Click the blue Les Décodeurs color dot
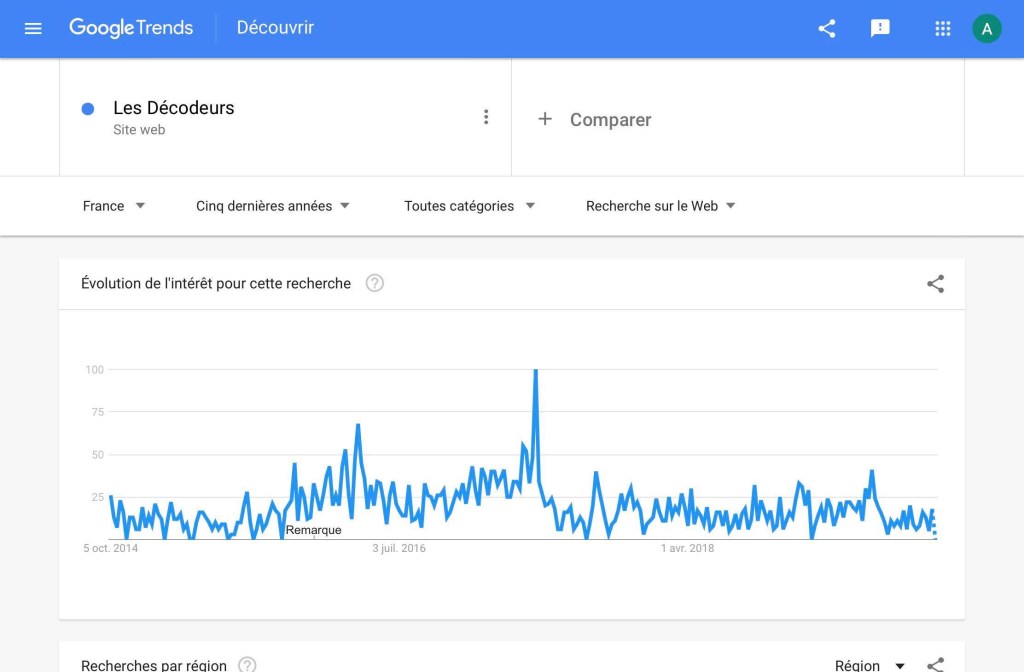This screenshot has width=1024, height=672. coord(88,108)
